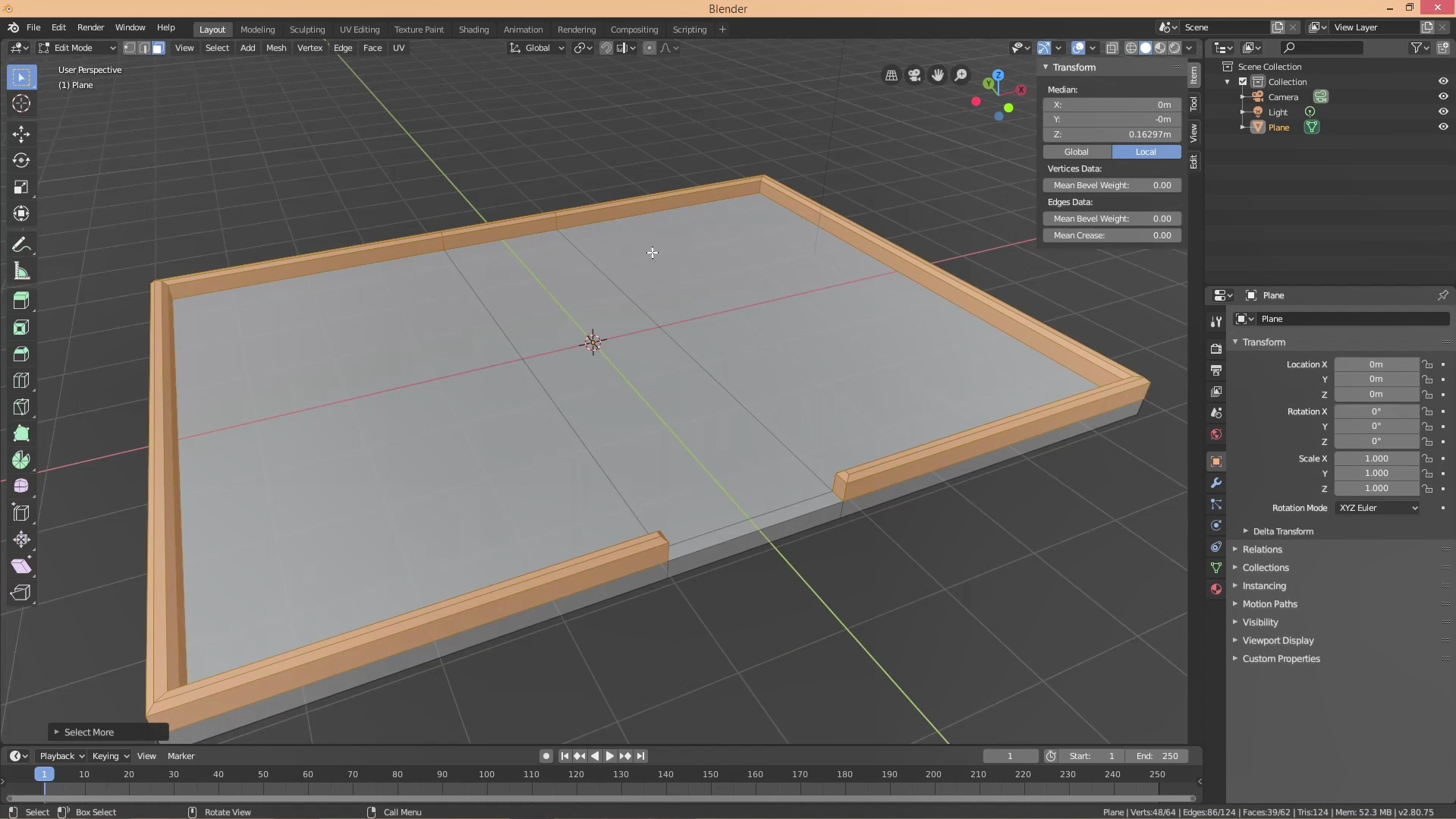Switch to the Modeling workspace tab
This screenshot has height=819, width=1456.
(x=257, y=30)
